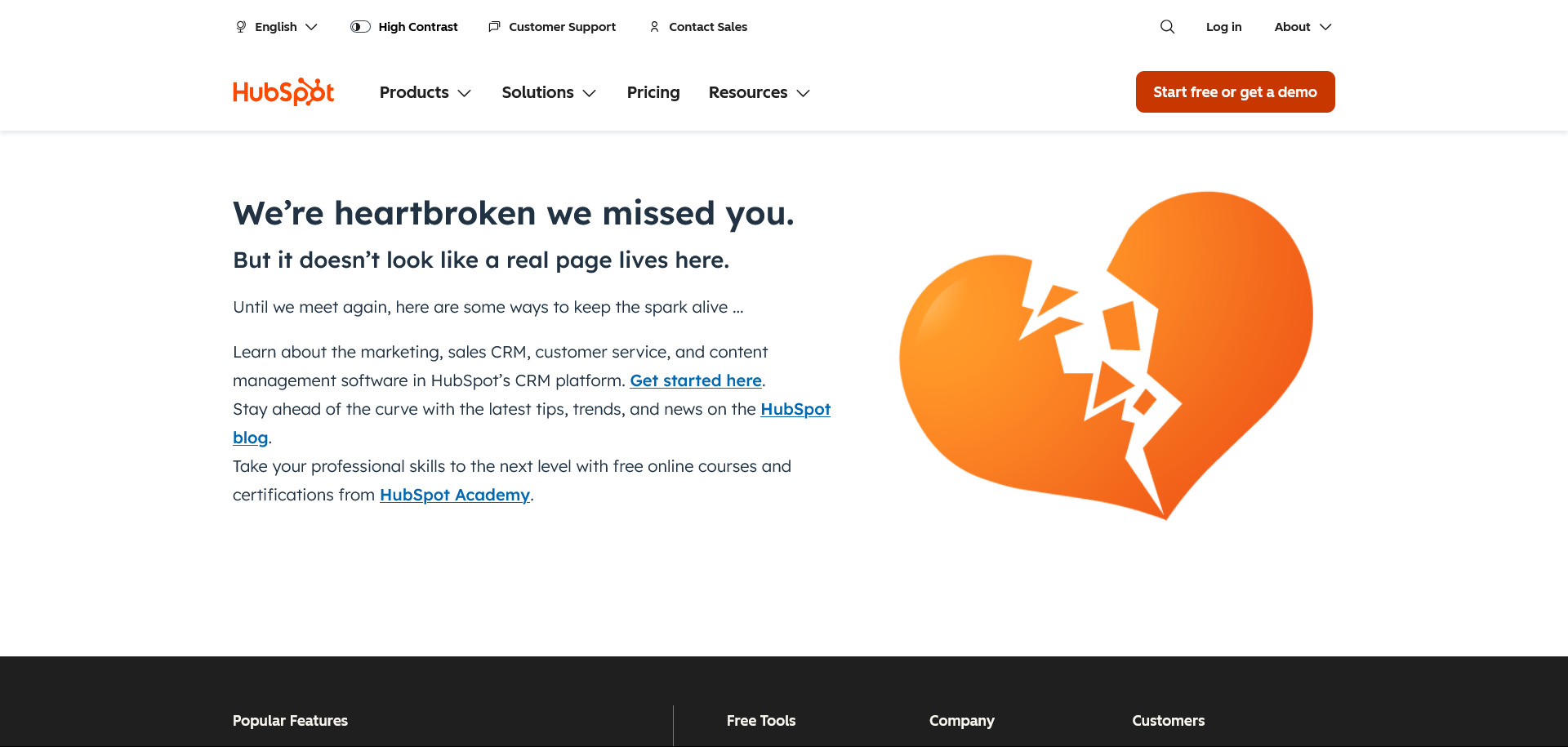Screen dimensions: 1568x747
Task: Click the HubSpot logo
Action: click(x=283, y=91)
